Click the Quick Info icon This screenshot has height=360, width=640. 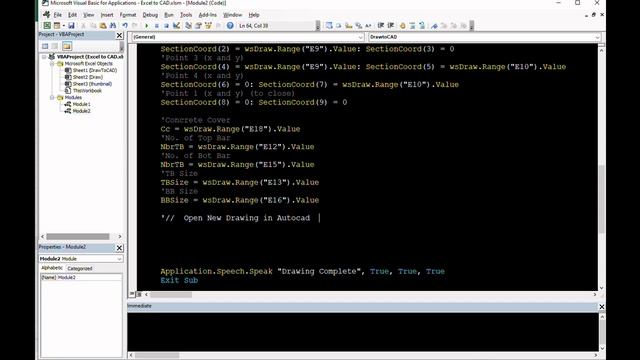(x=349, y=26)
